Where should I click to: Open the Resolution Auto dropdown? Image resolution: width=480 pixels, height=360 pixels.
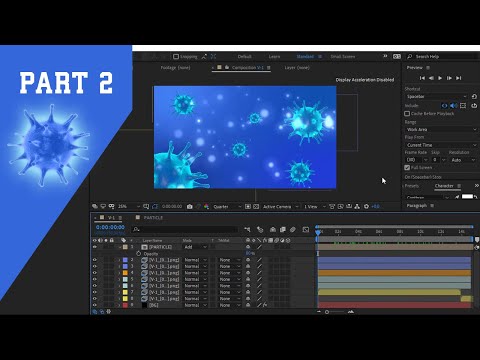pos(463,160)
